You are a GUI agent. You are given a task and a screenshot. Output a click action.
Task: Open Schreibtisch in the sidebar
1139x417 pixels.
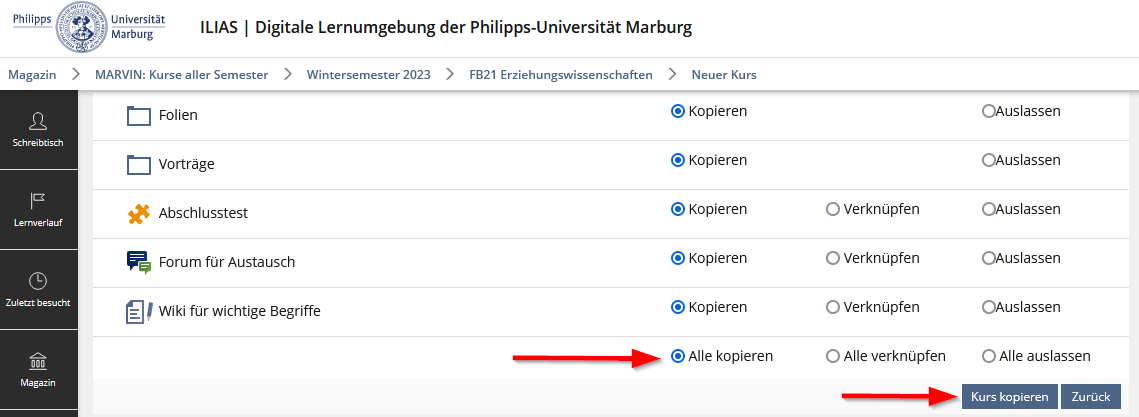[x=38, y=130]
